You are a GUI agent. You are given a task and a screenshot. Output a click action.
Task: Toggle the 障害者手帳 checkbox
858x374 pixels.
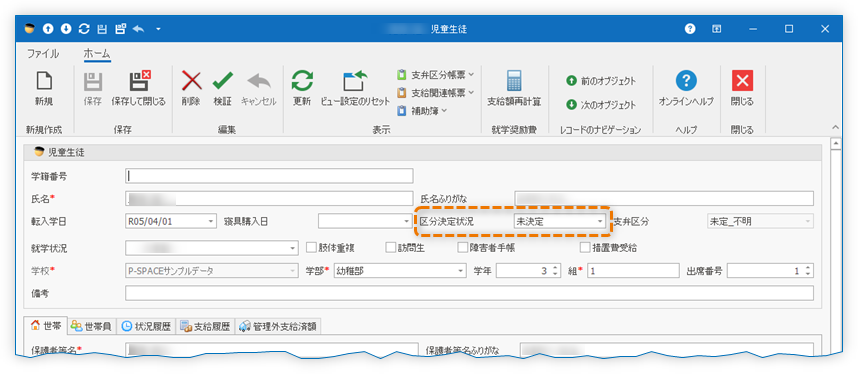click(463, 248)
